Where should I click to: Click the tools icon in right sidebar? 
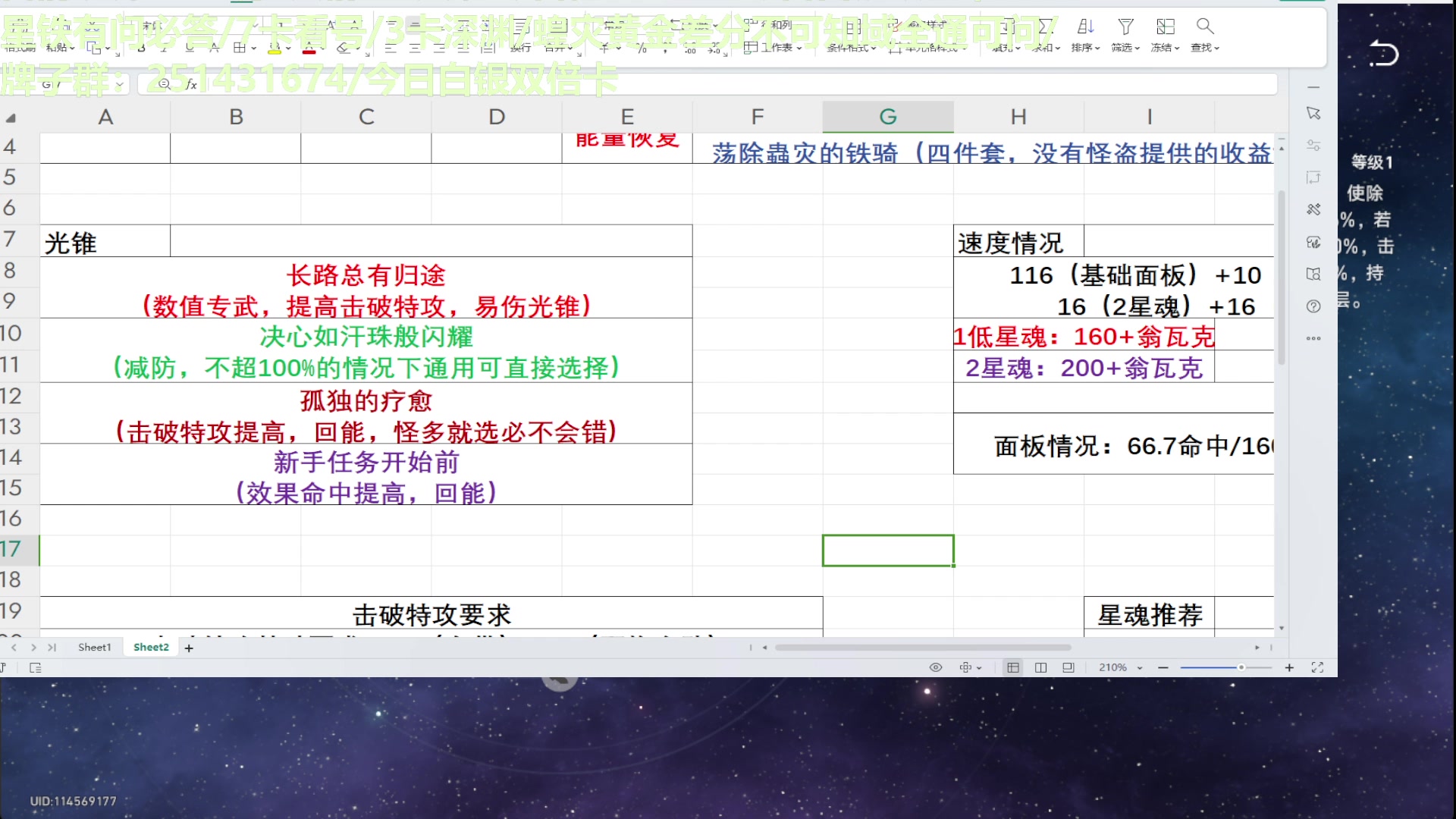(1313, 209)
